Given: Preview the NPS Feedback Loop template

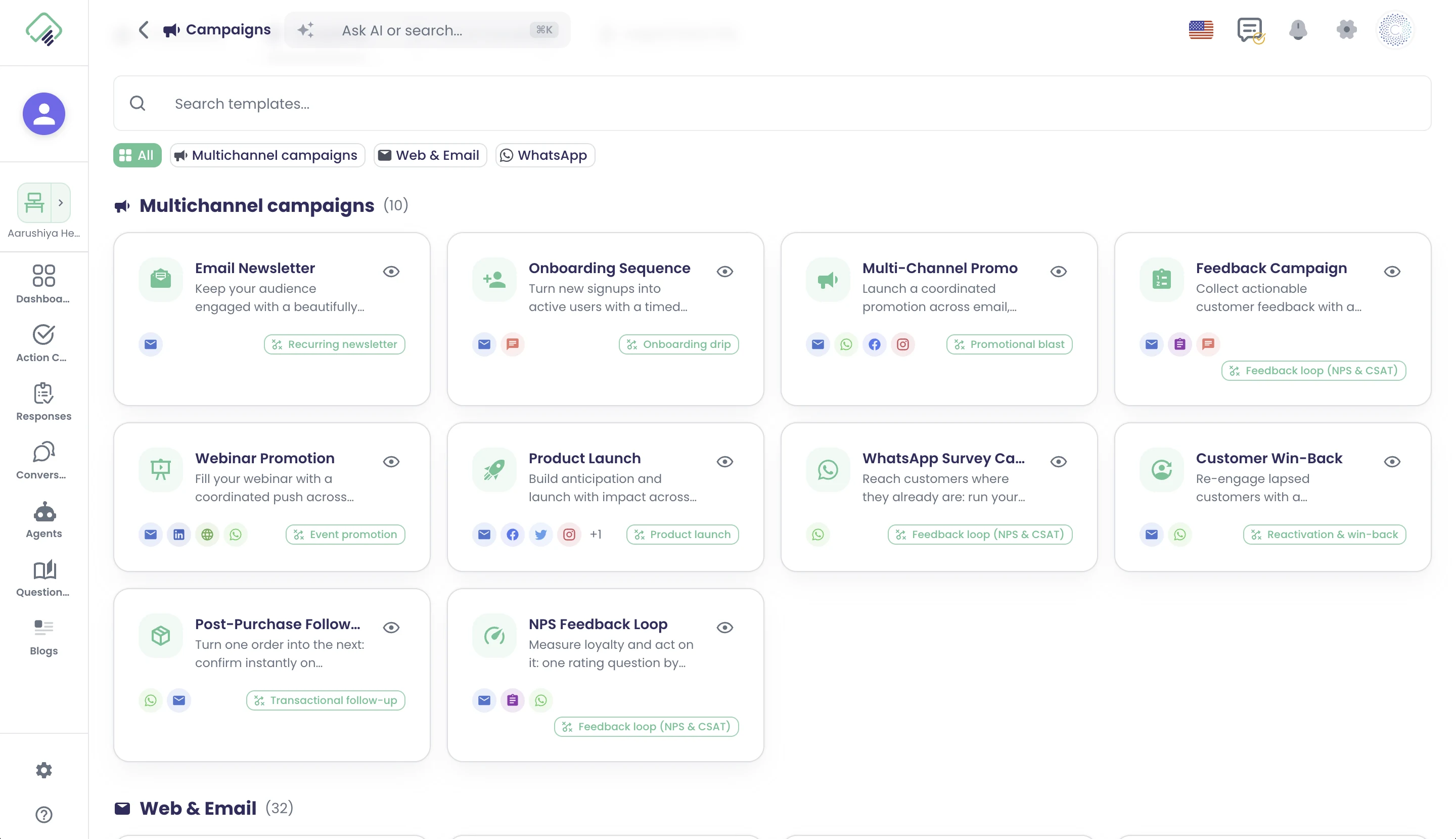Looking at the screenshot, I should click(724, 627).
